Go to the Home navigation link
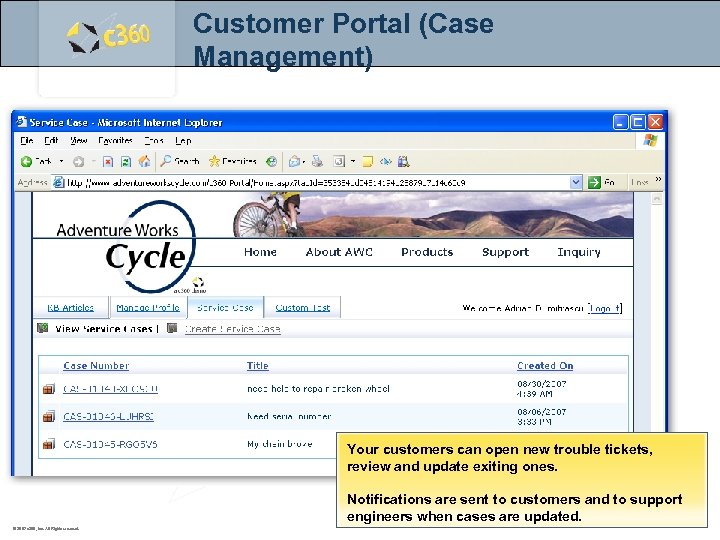720x540 pixels. click(260, 252)
